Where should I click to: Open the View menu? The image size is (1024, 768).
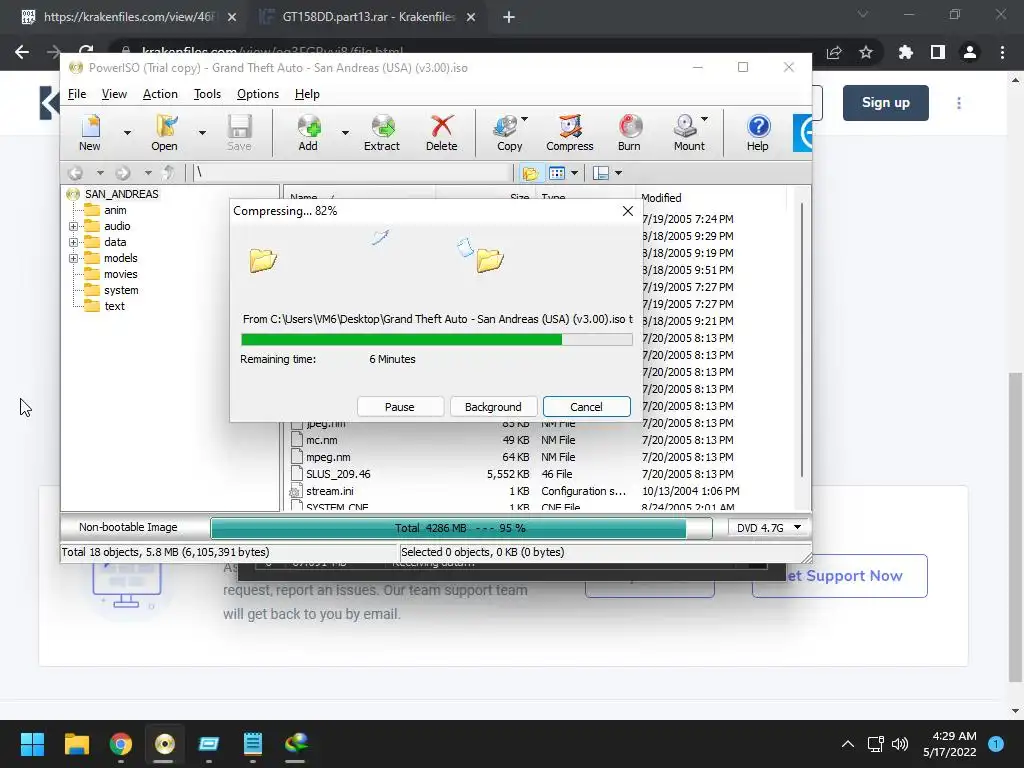pyautogui.click(x=114, y=94)
